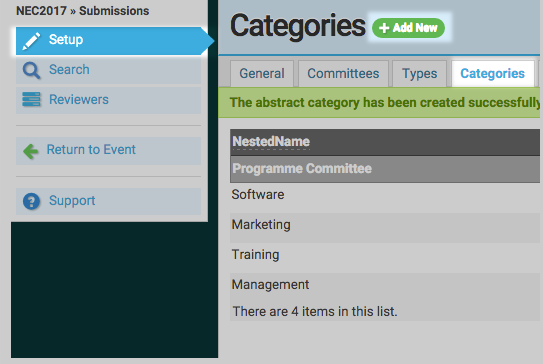Click the Add New category button
The height and width of the screenshot is (364, 543).
pyautogui.click(x=408, y=28)
